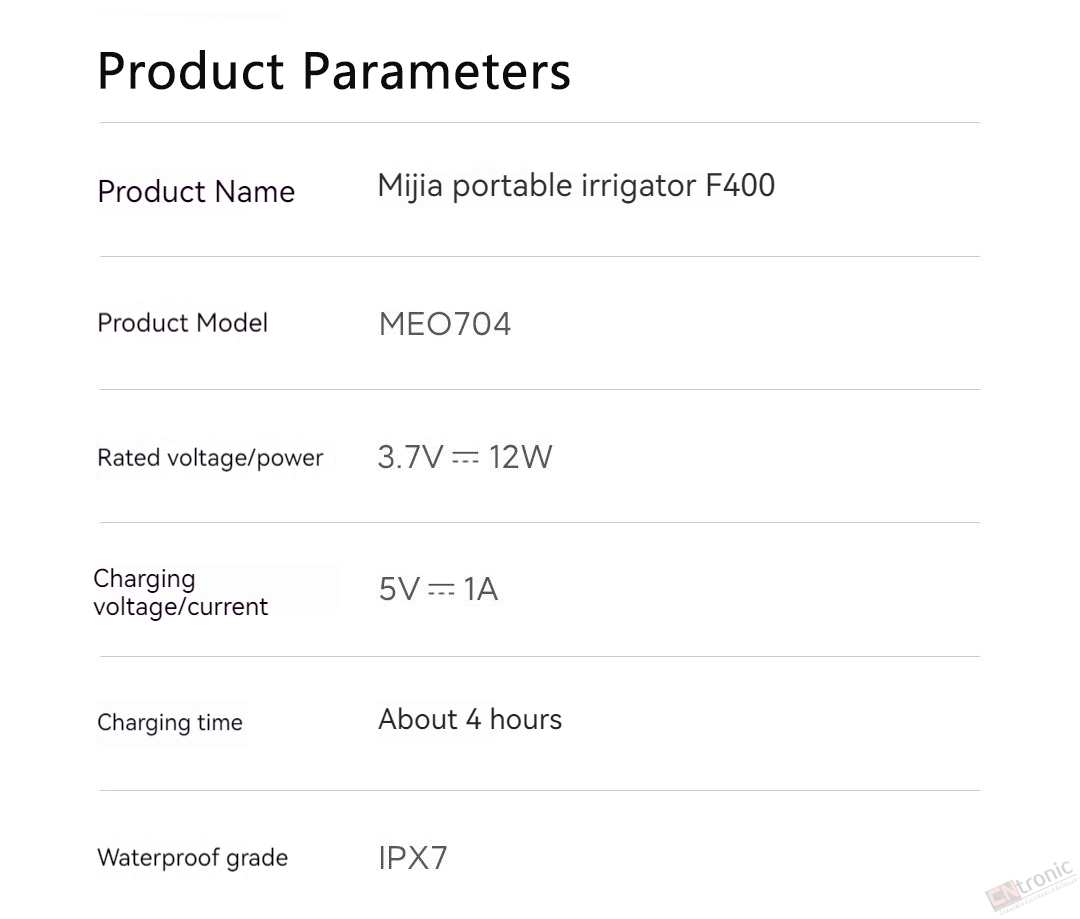The height and width of the screenshot is (919, 1080).
Task: Select the Waterproof grade label
Action: [x=193, y=858]
